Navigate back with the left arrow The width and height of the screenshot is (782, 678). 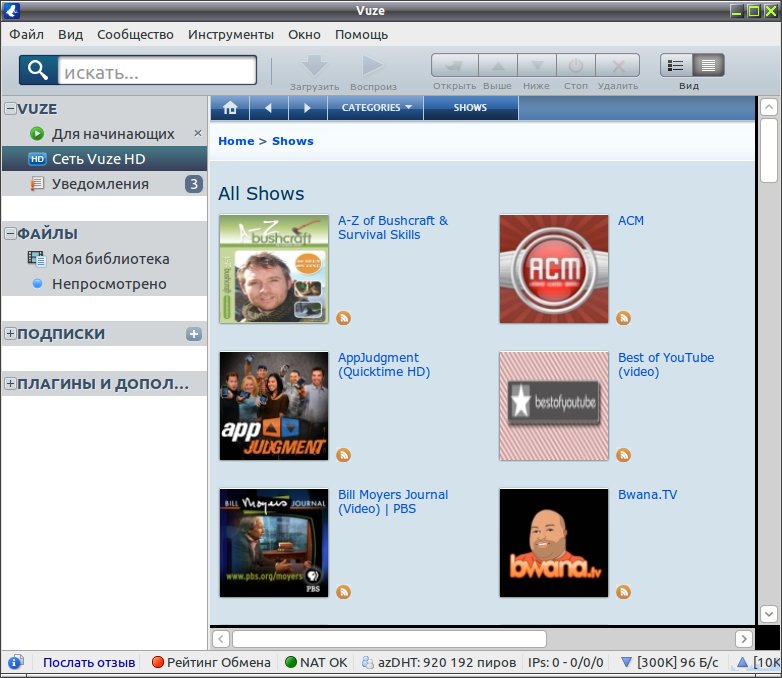[269, 108]
